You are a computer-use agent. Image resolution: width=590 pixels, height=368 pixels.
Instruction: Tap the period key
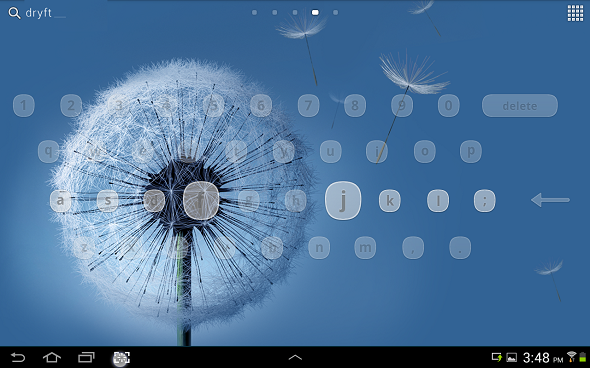pyautogui.click(x=460, y=248)
